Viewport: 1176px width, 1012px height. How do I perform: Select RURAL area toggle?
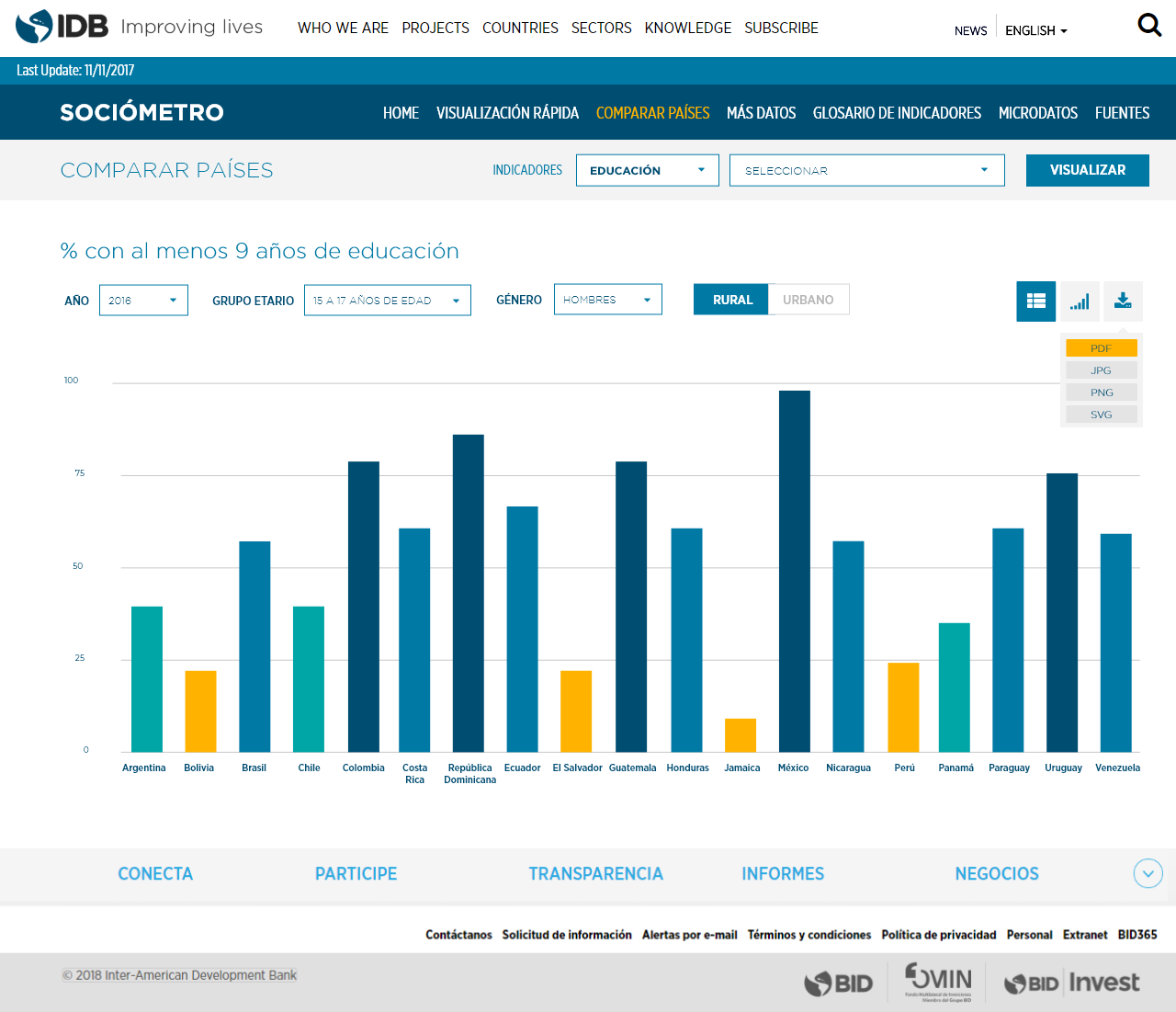[x=731, y=300]
